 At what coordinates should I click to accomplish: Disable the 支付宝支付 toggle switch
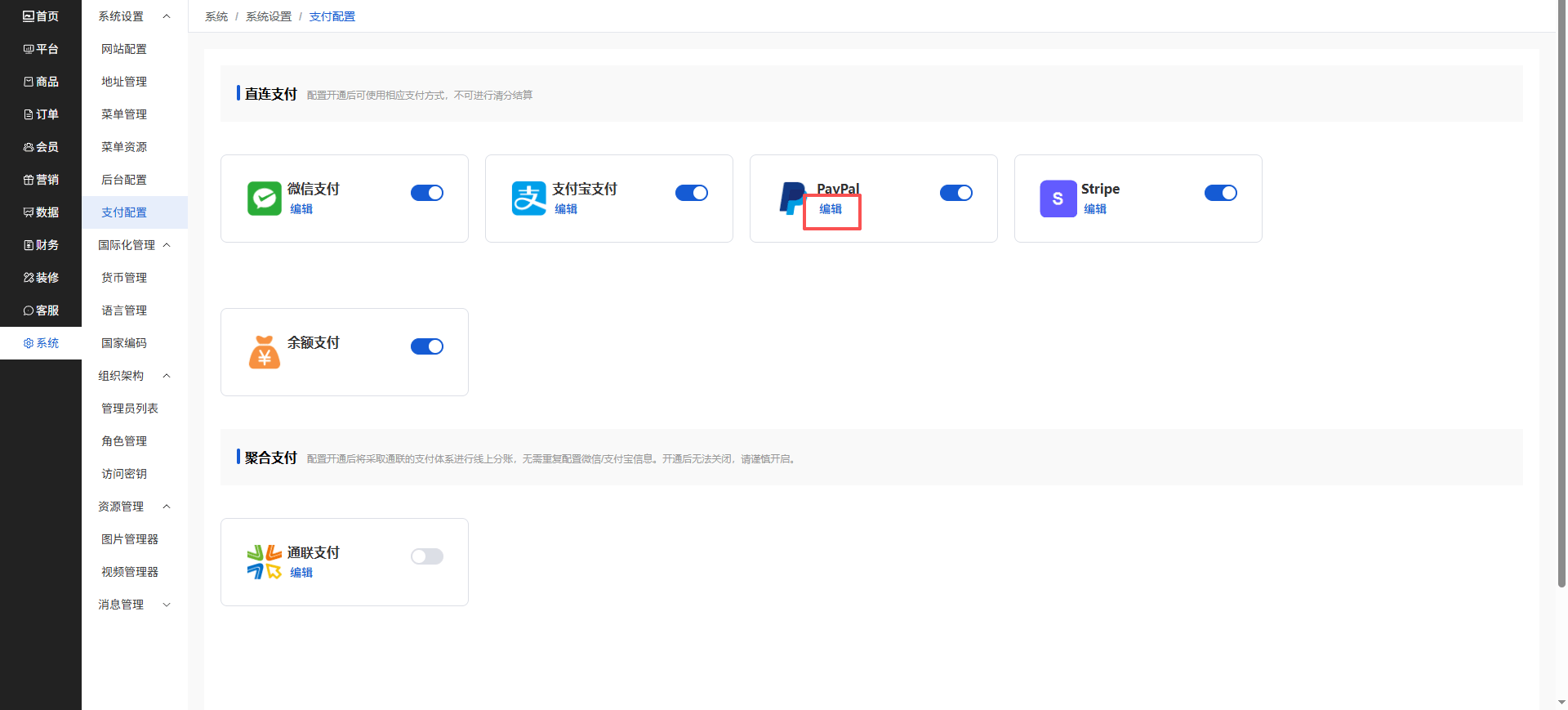[692, 193]
